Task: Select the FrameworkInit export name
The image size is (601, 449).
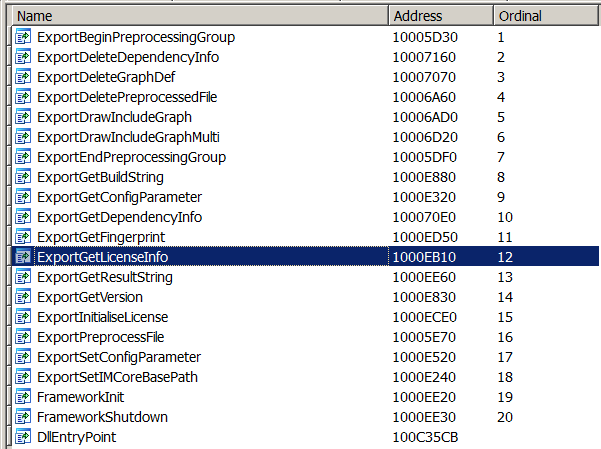Action: coord(80,397)
